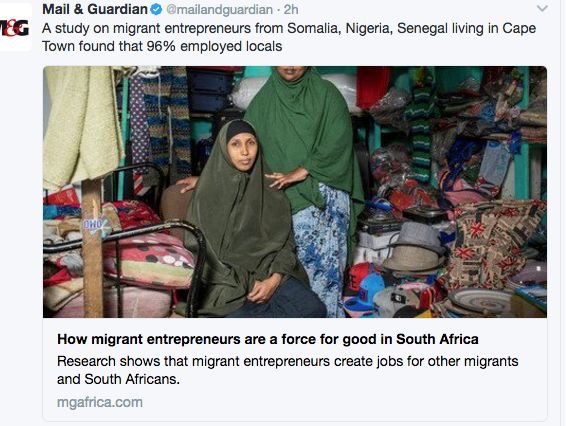Follow the mgafrica.com domain link
The width and height of the screenshot is (566, 426).
100,403
